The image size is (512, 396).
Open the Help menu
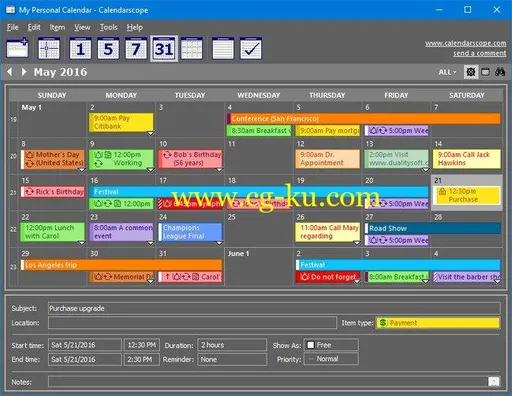[x=134, y=27]
